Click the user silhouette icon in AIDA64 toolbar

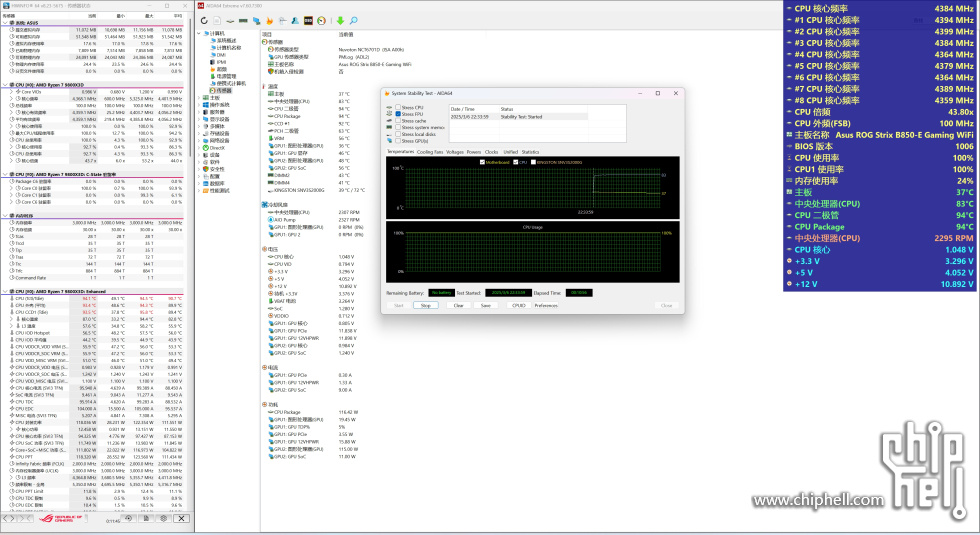click(295, 21)
